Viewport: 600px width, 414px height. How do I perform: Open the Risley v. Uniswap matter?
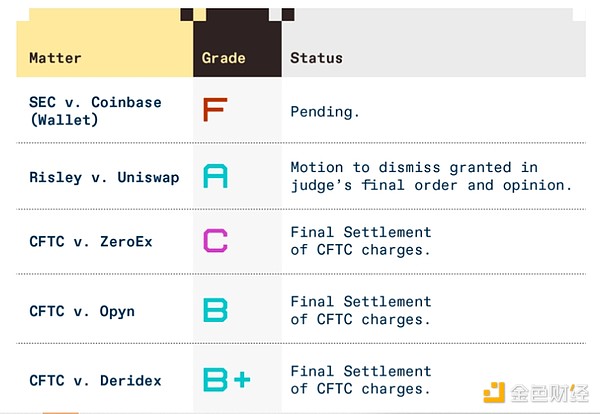104,177
